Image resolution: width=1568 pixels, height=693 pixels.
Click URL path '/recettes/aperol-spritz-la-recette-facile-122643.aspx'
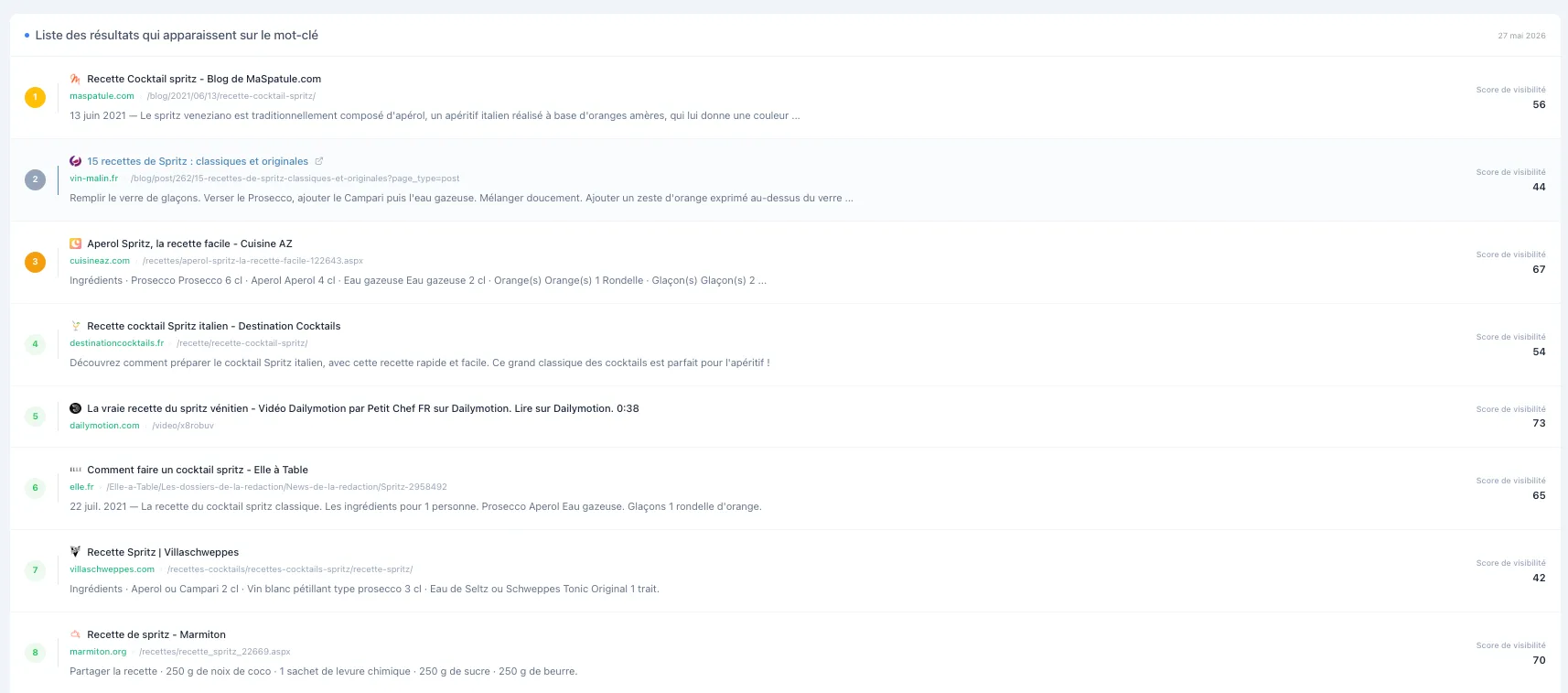252,261
